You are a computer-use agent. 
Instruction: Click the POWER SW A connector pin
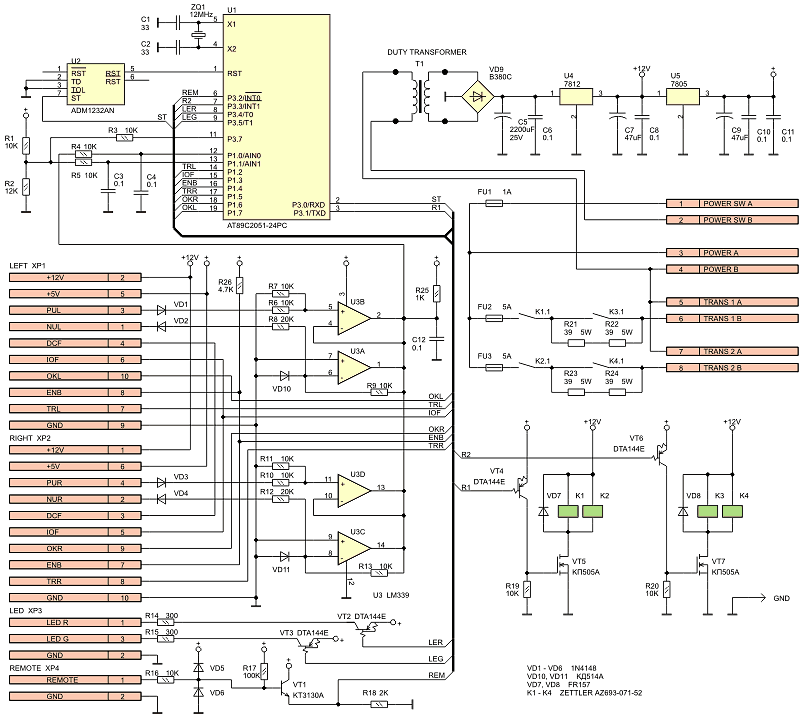[729, 202]
